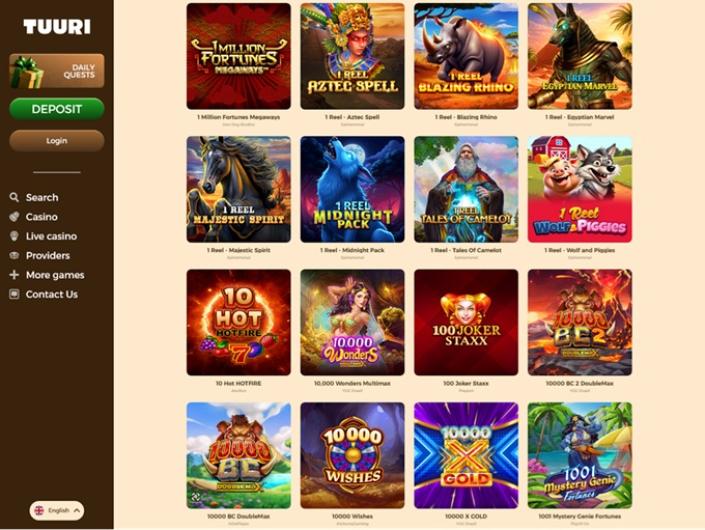Launch the 10 Hot HOTFIRE game thumbnail
This screenshot has height=530, width=705.
239,322
